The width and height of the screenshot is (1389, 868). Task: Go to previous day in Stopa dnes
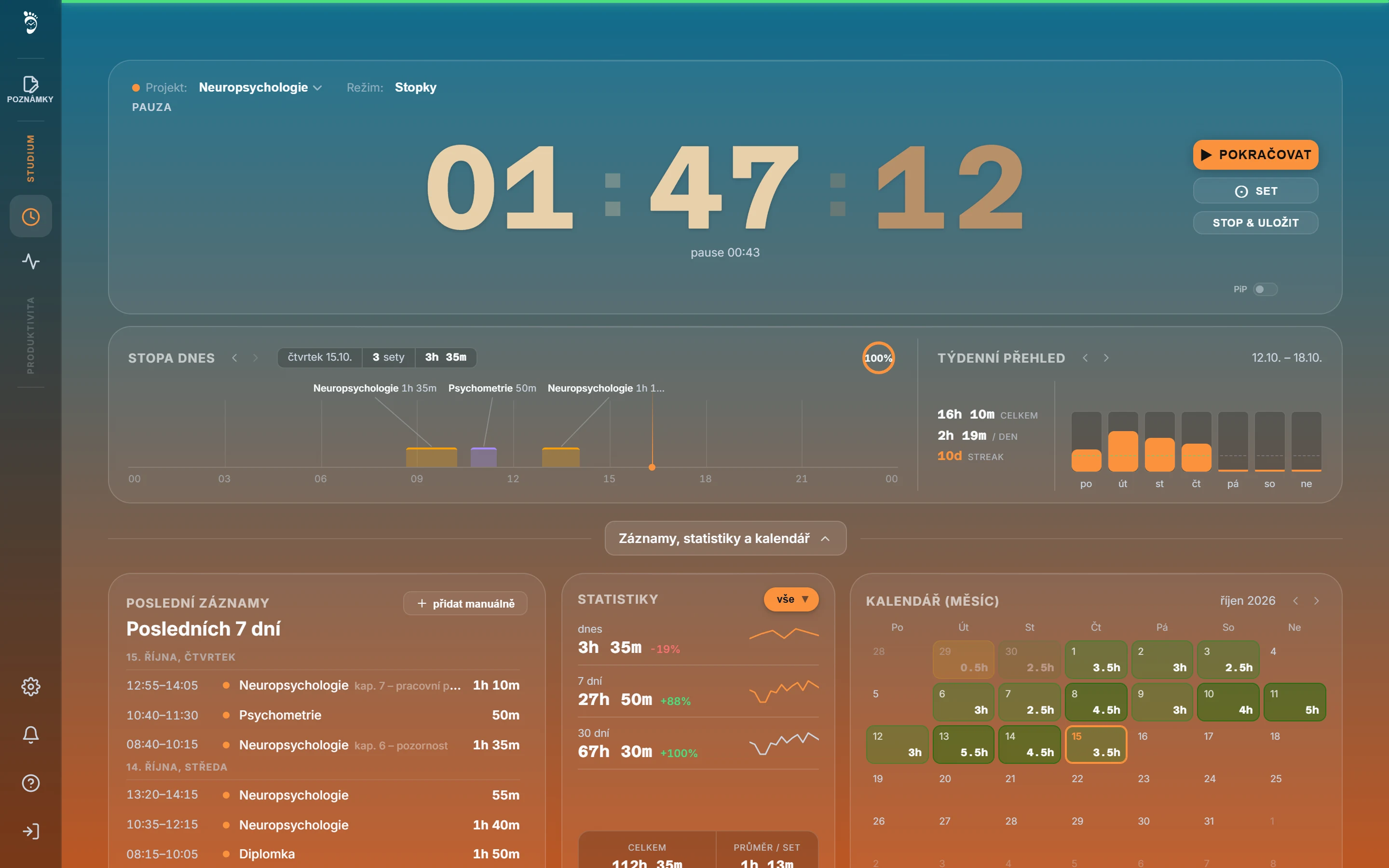click(235, 358)
